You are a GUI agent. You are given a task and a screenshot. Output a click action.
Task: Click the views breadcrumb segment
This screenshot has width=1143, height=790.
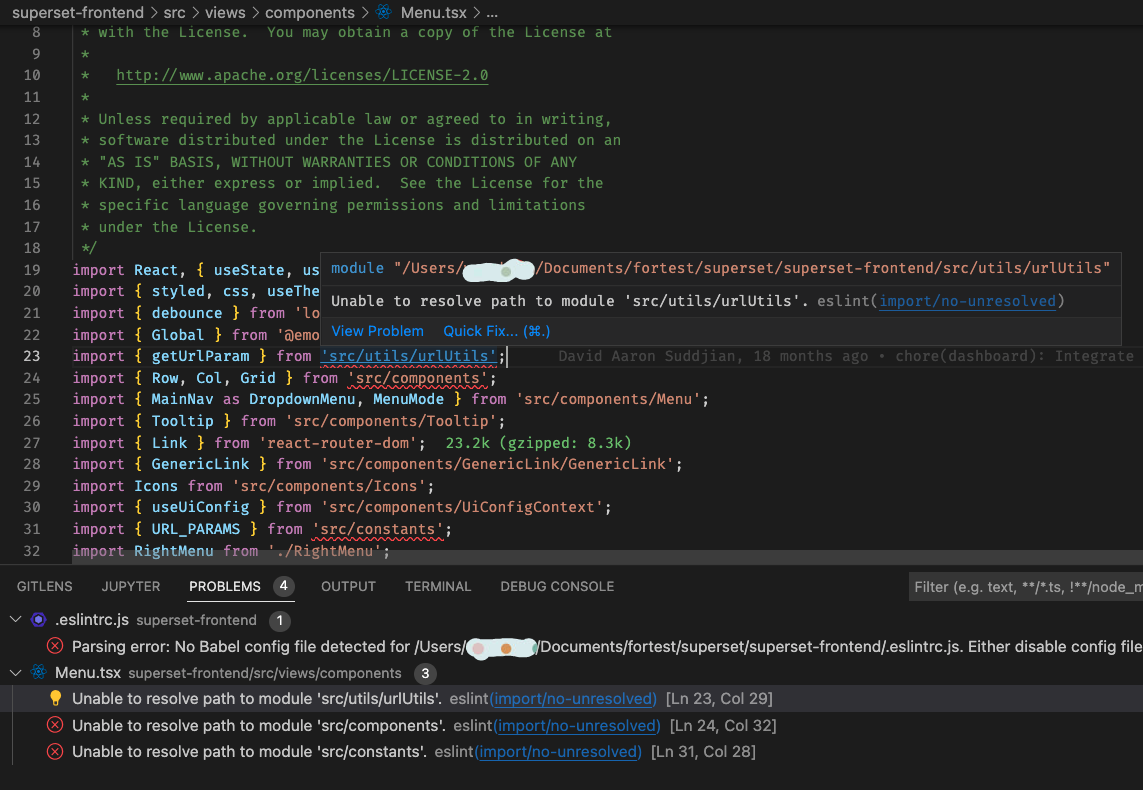[x=225, y=12]
